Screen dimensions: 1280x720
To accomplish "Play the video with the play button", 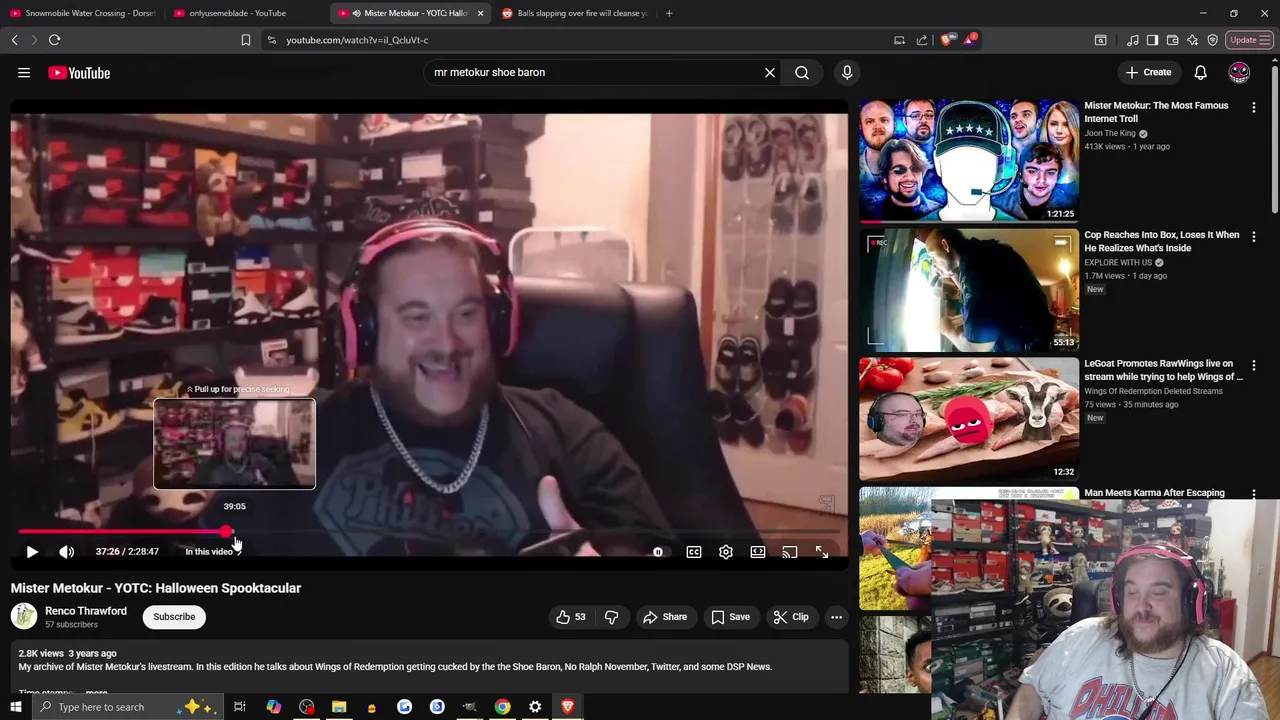I will (32, 552).
